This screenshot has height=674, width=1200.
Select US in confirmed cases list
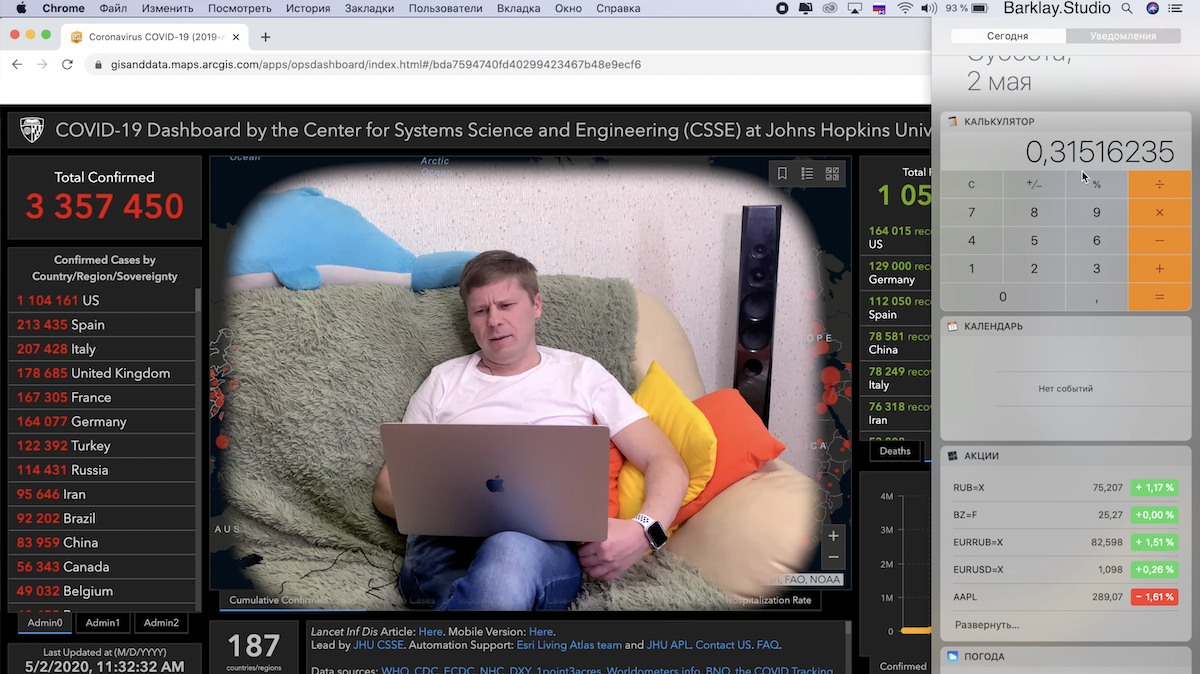pos(102,300)
